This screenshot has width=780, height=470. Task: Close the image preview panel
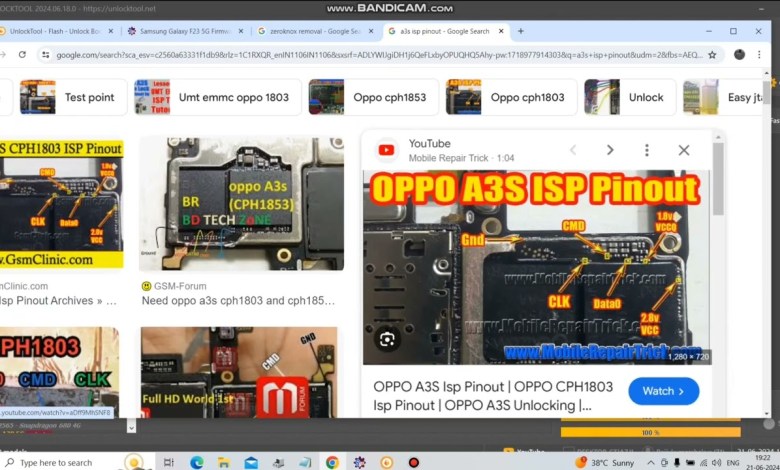684,150
